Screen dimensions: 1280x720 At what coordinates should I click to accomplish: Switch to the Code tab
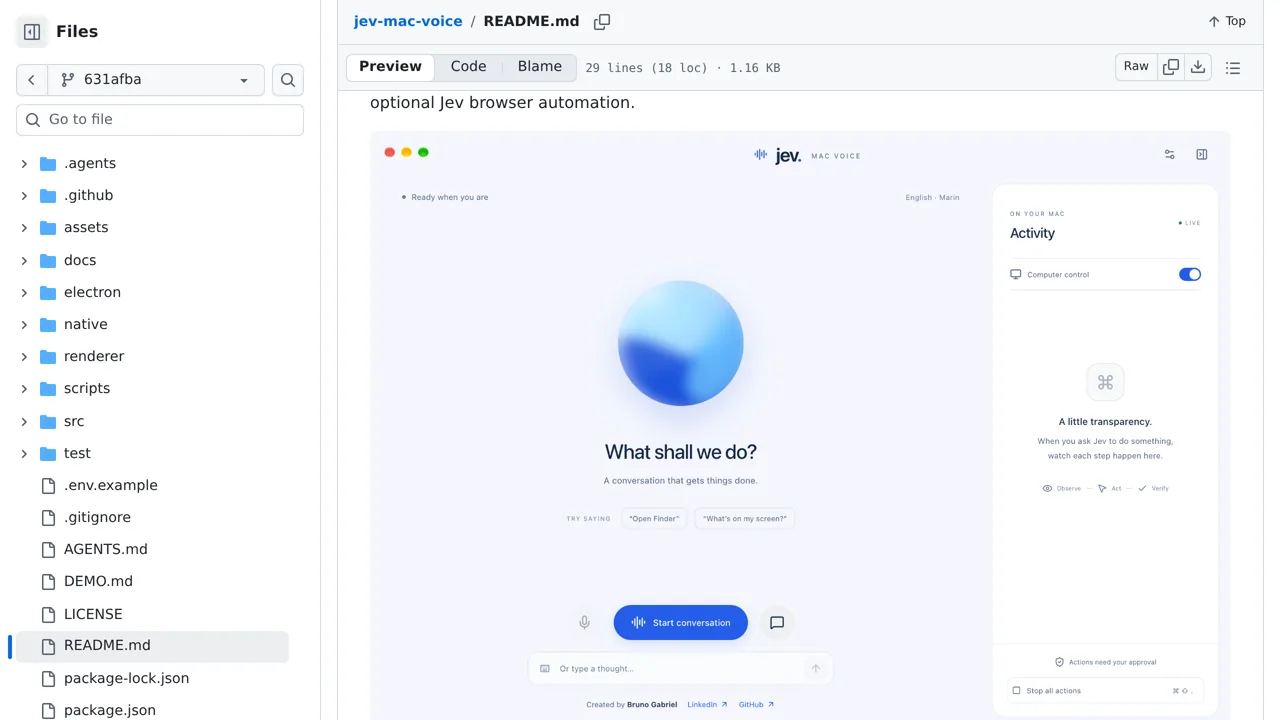(468, 67)
